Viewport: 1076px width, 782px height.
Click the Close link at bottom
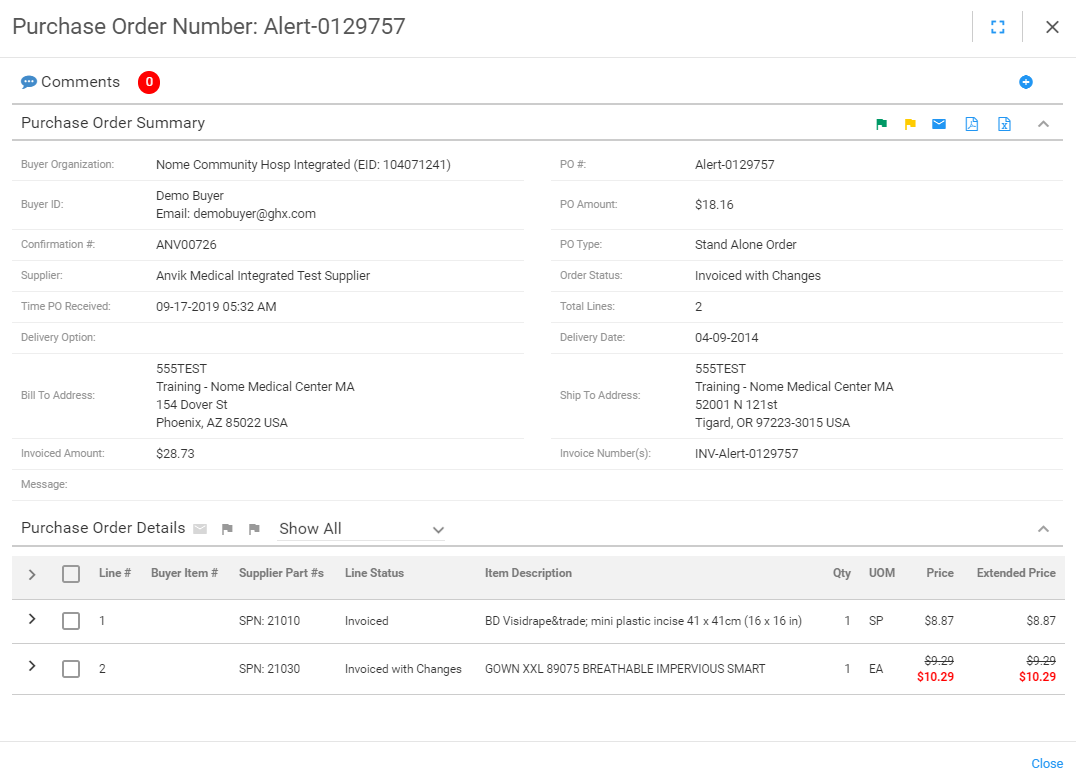pos(1047,763)
